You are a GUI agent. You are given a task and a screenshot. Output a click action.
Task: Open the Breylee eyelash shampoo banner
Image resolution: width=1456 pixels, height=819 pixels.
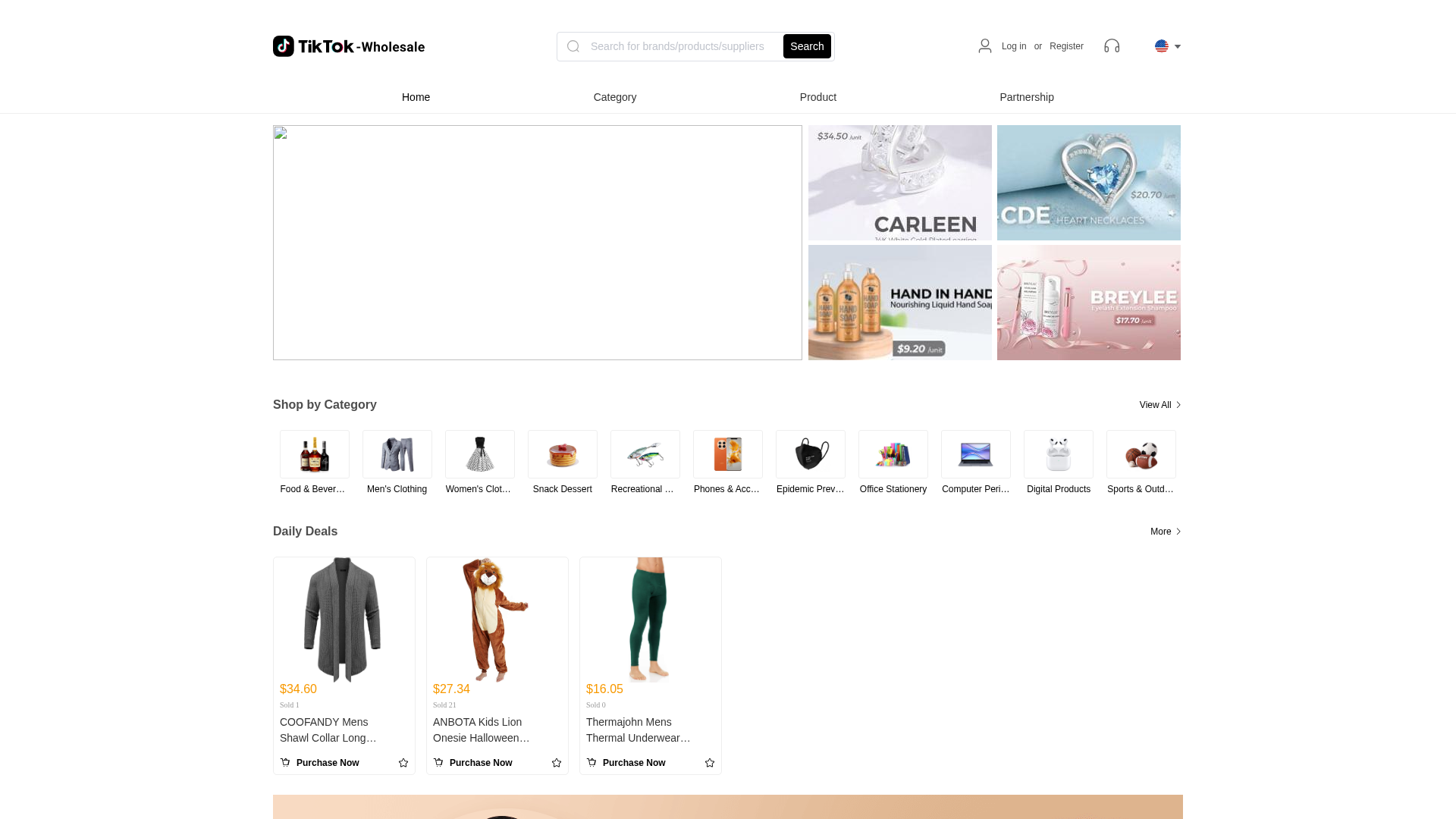click(x=1089, y=303)
